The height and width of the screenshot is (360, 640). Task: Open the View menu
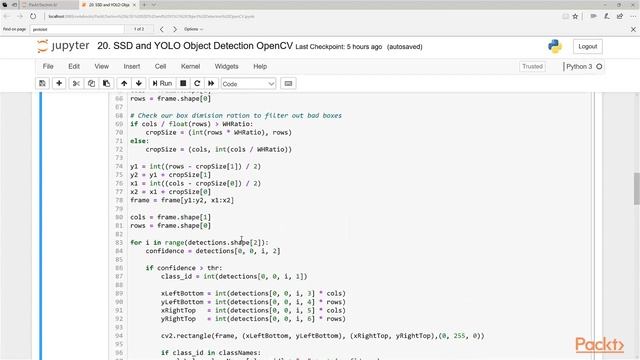102,66
